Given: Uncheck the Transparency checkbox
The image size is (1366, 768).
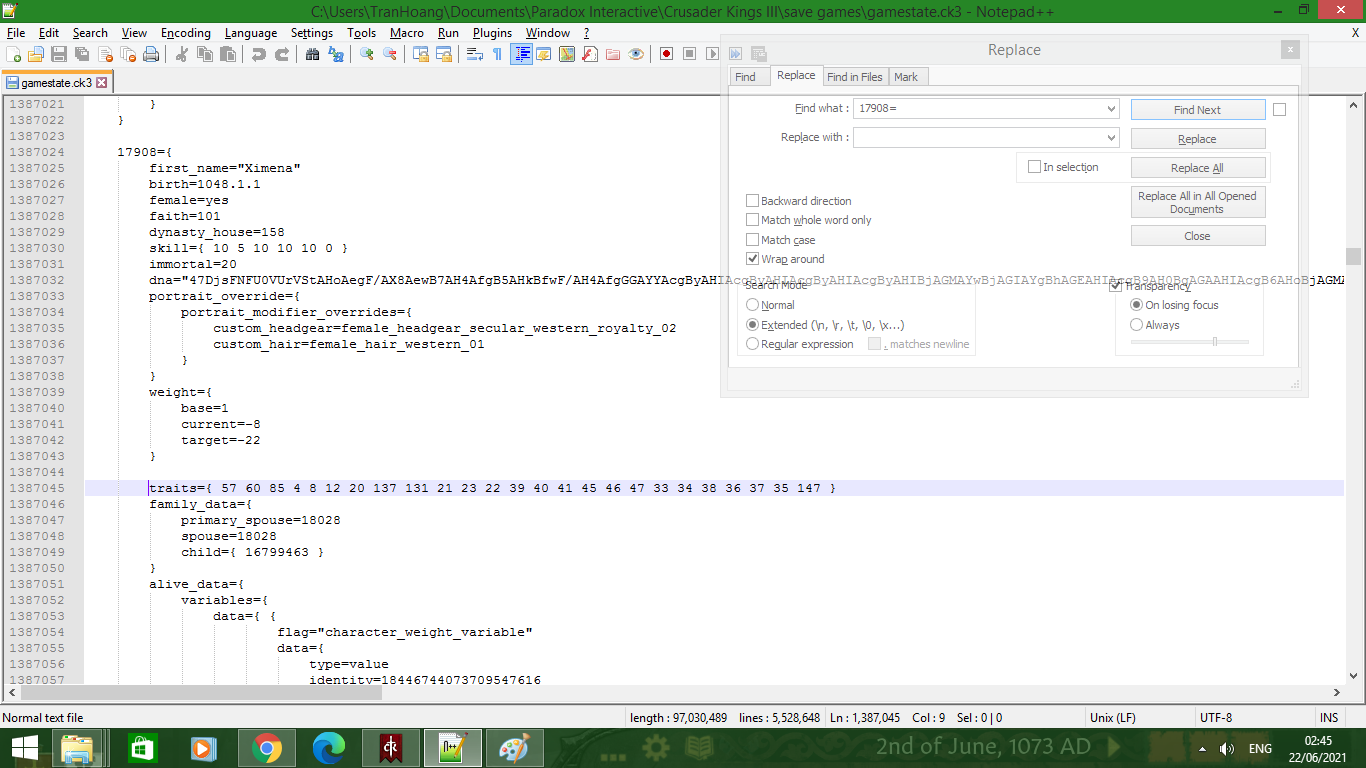Looking at the screenshot, I should coord(1116,286).
